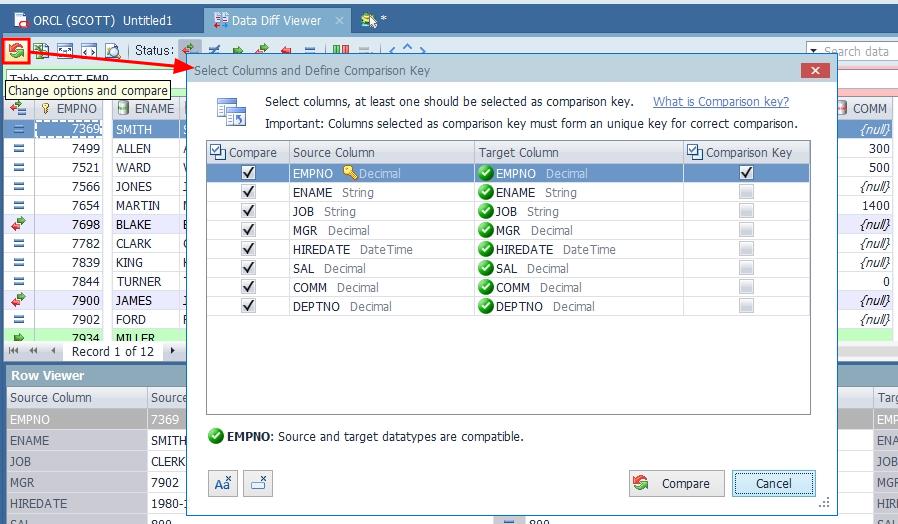Click Cancel to dismiss the dialog
The image size is (898, 524).
point(773,483)
